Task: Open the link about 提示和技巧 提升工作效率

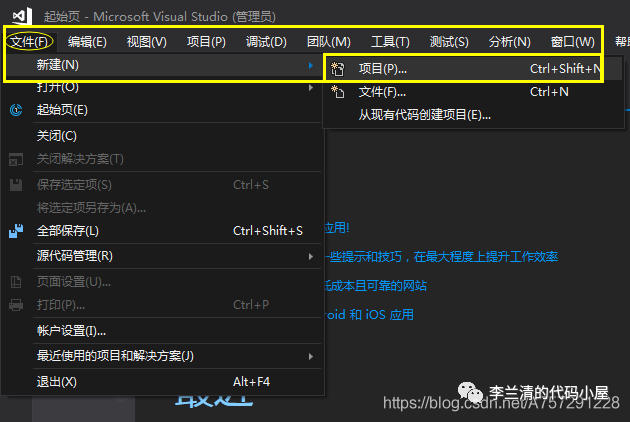Action: pos(442,256)
